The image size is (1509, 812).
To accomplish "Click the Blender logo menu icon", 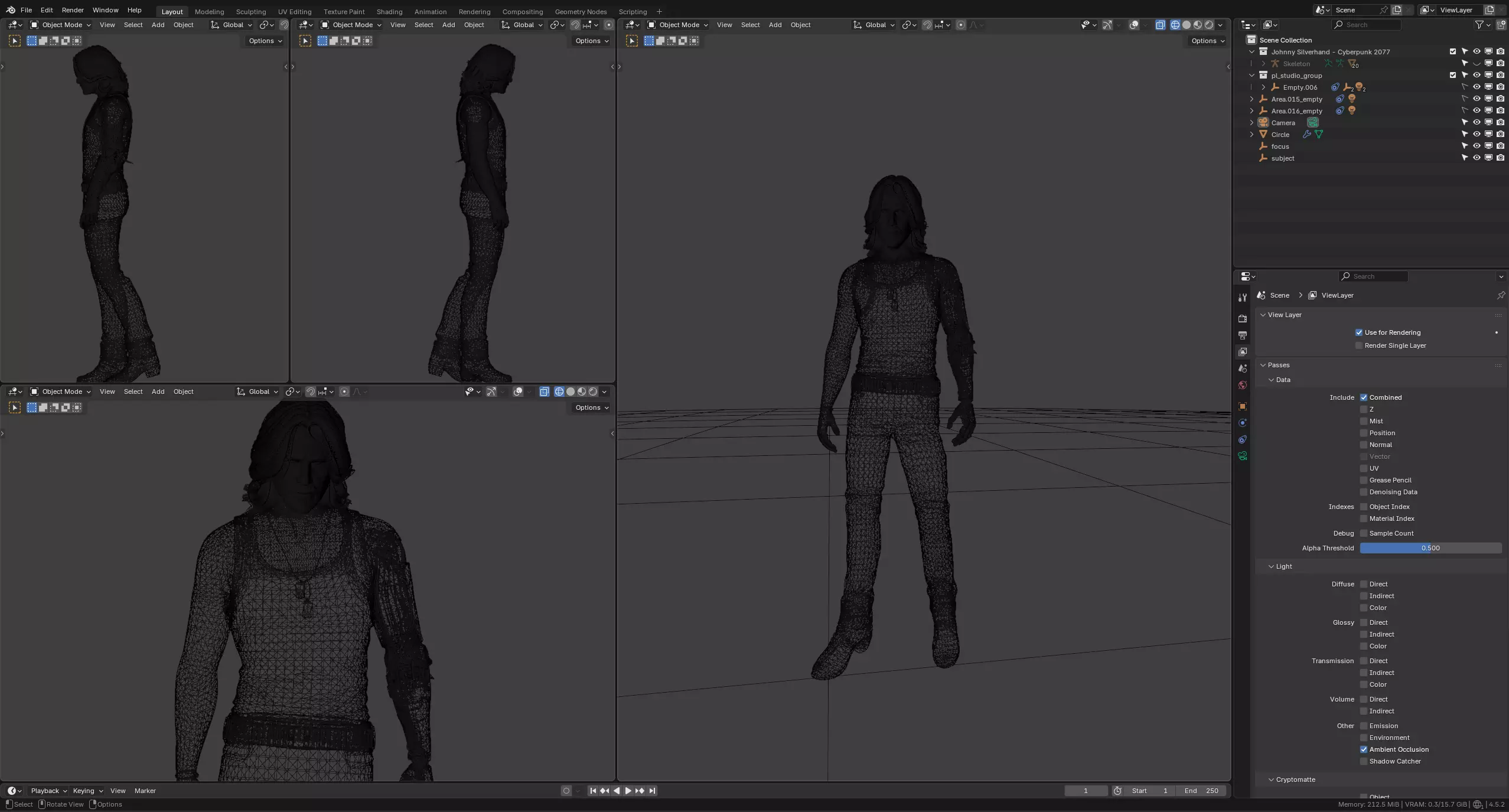I will pos(11,10).
